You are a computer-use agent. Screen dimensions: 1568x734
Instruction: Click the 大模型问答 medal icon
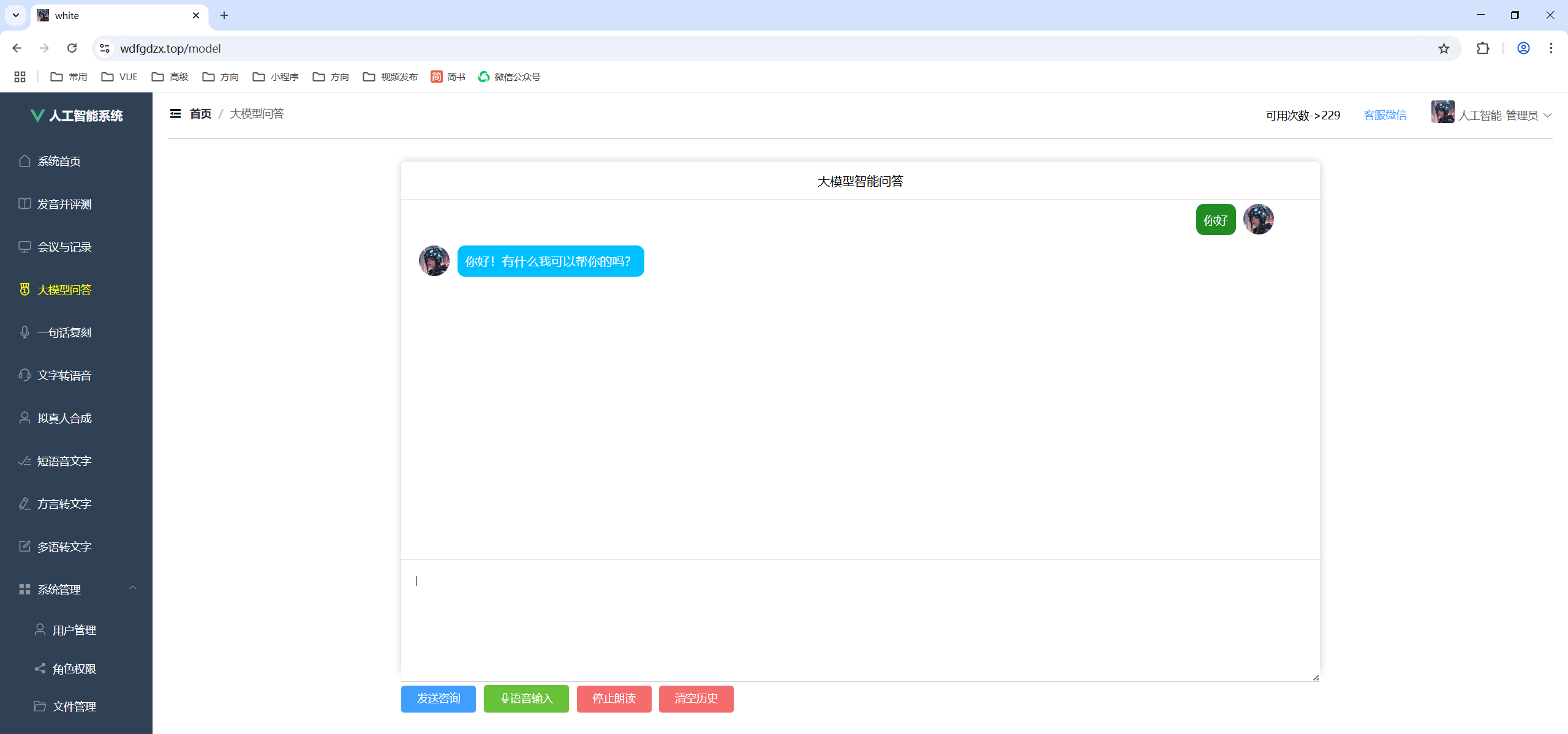(24, 290)
